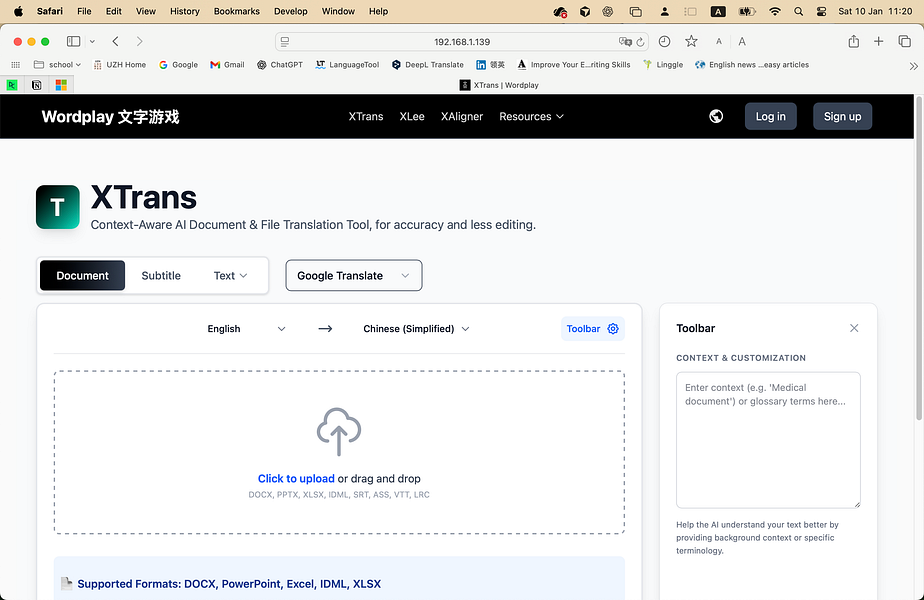Open the Linggle bookmark
The width and height of the screenshot is (924, 600).
[663, 65]
